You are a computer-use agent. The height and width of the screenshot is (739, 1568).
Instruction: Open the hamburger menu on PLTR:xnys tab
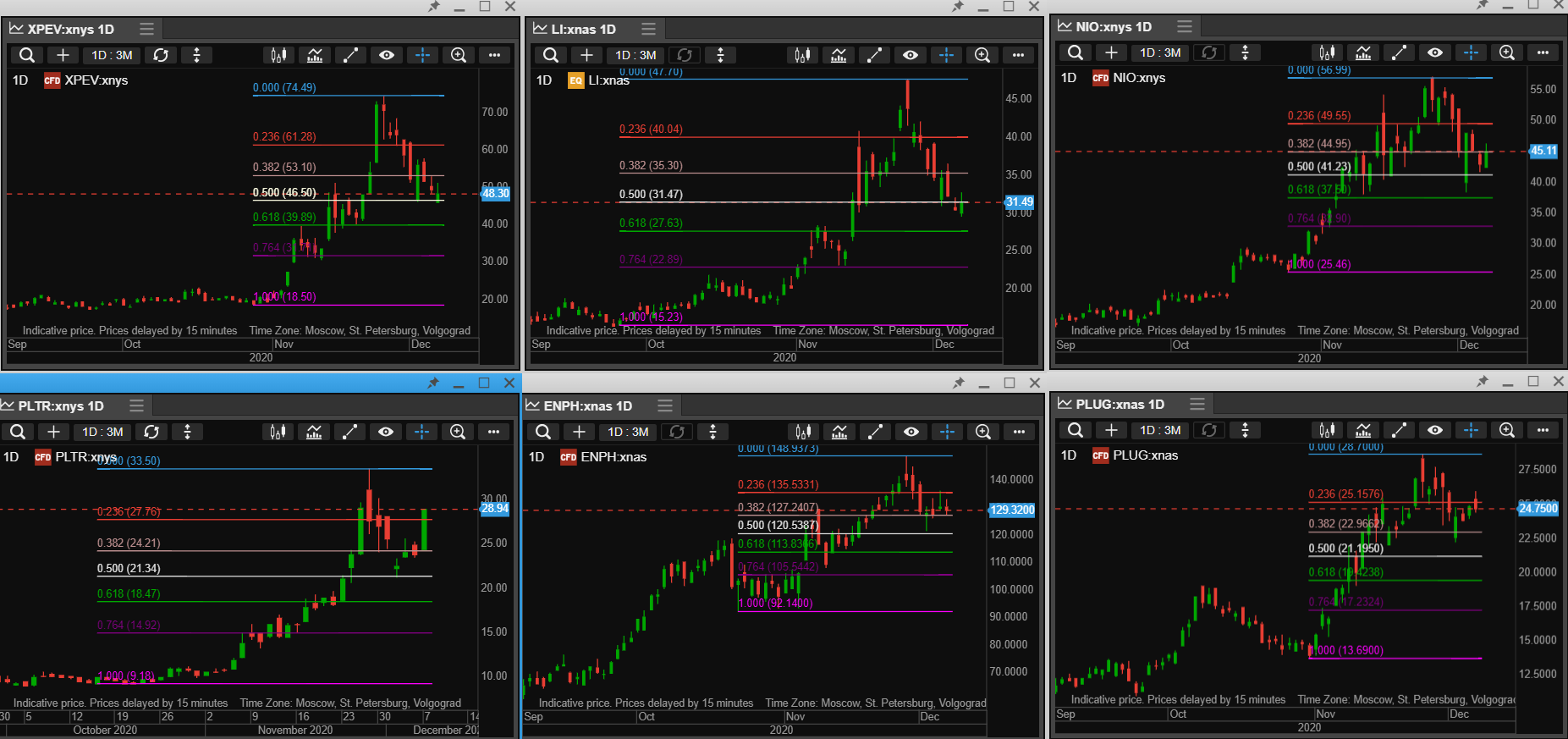click(x=136, y=405)
